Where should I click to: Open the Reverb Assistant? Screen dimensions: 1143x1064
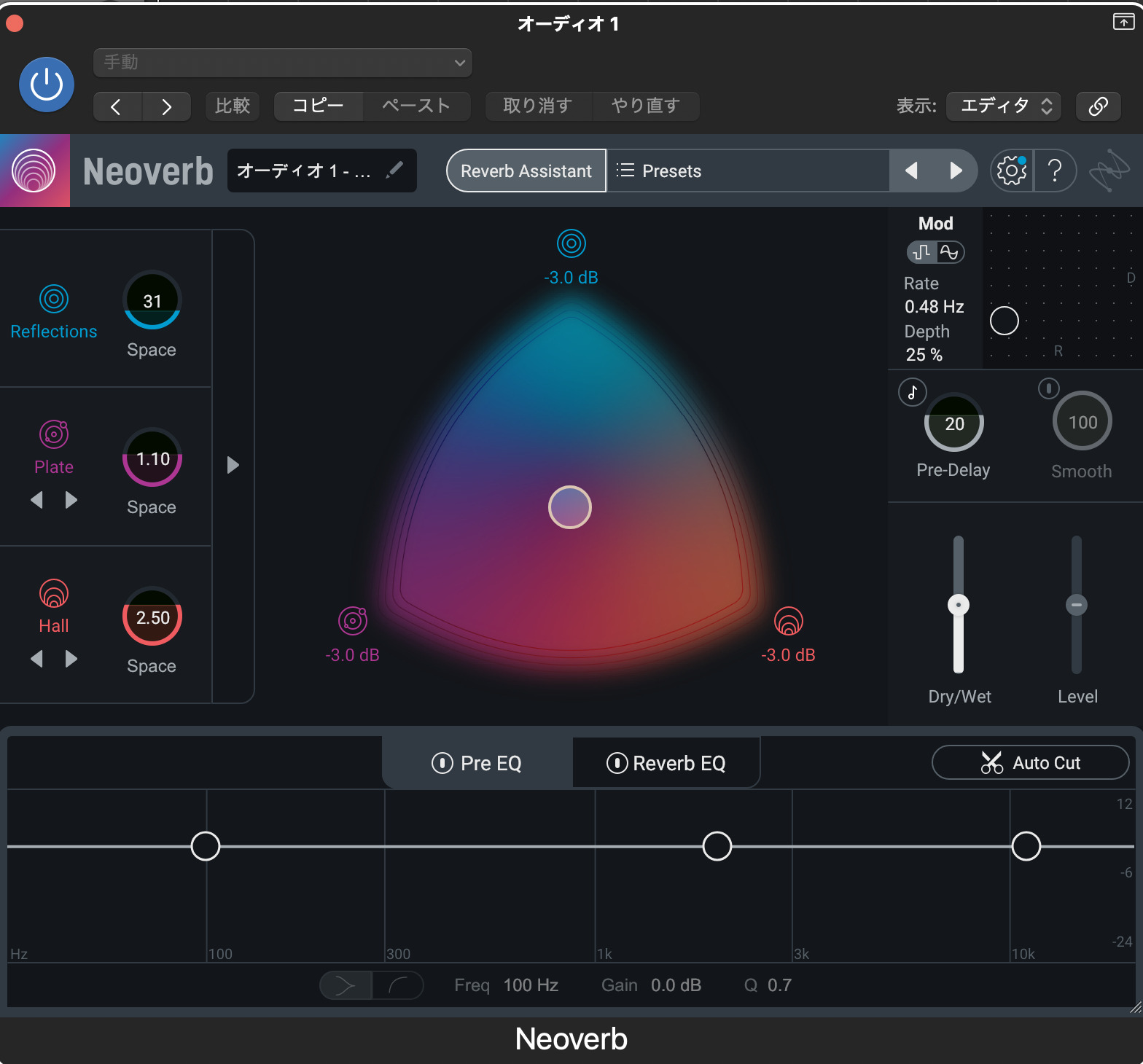coord(526,171)
